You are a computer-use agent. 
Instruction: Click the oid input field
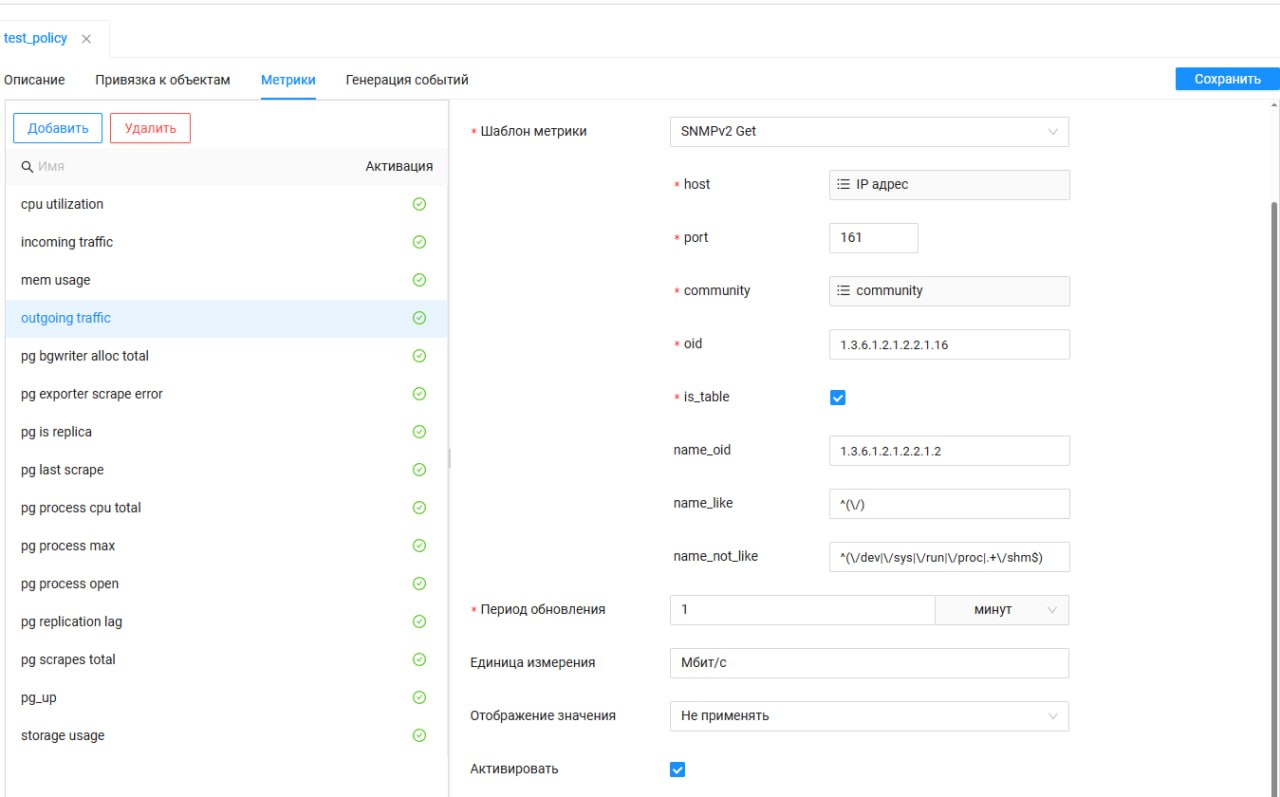[x=948, y=344]
